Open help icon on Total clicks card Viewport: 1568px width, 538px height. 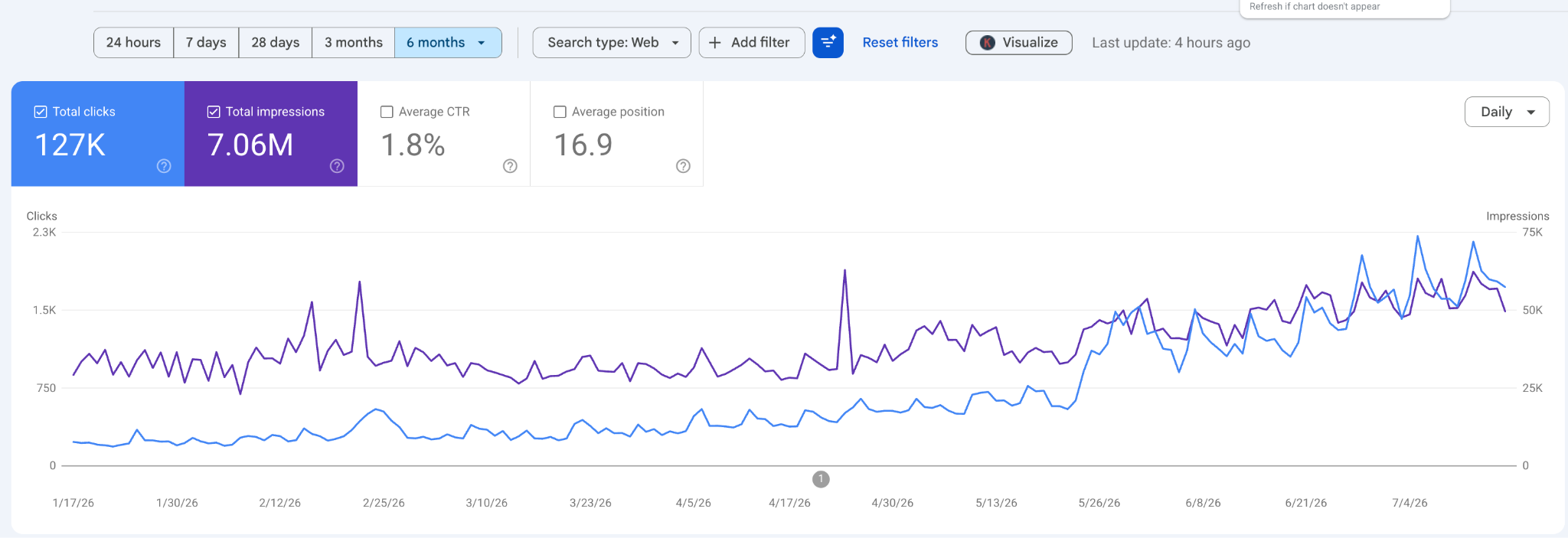(164, 166)
